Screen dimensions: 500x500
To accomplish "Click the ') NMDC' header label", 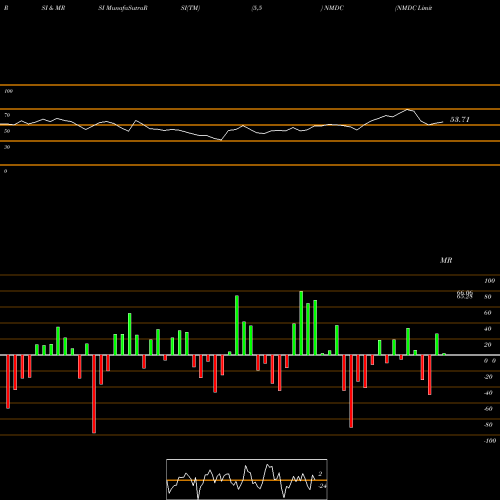I will coord(332,8).
